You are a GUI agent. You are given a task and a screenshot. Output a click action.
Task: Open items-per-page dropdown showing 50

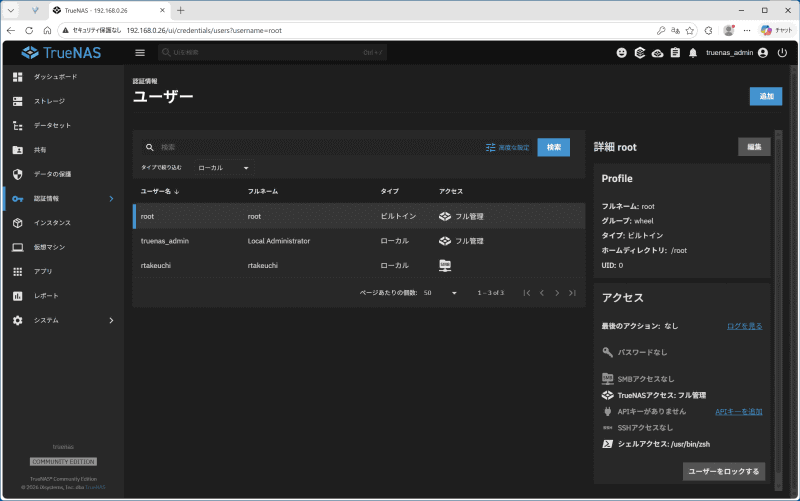pos(440,293)
